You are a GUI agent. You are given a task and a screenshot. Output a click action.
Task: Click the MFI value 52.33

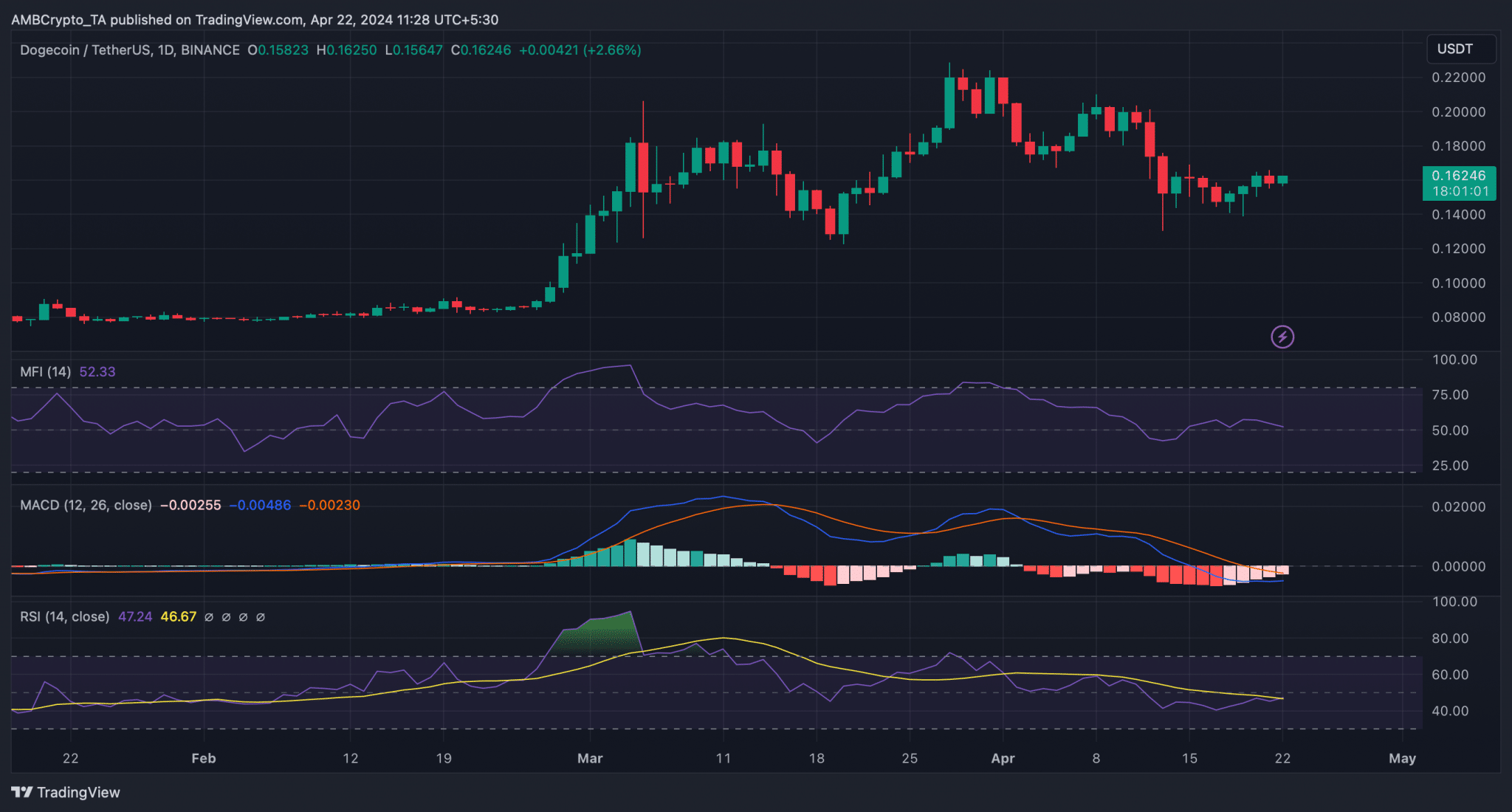[97, 372]
